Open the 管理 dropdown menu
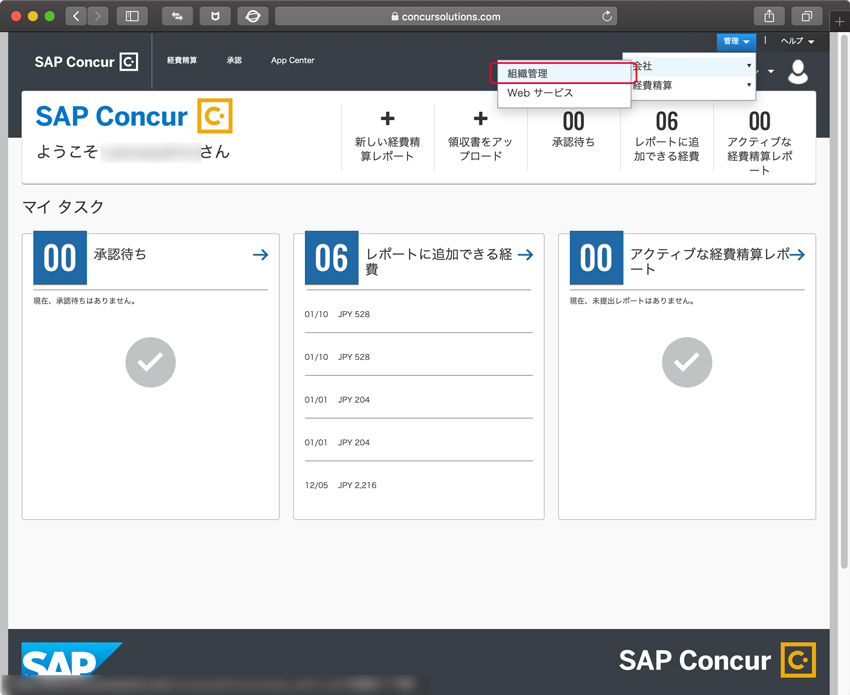 pyautogui.click(x=736, y=41)
